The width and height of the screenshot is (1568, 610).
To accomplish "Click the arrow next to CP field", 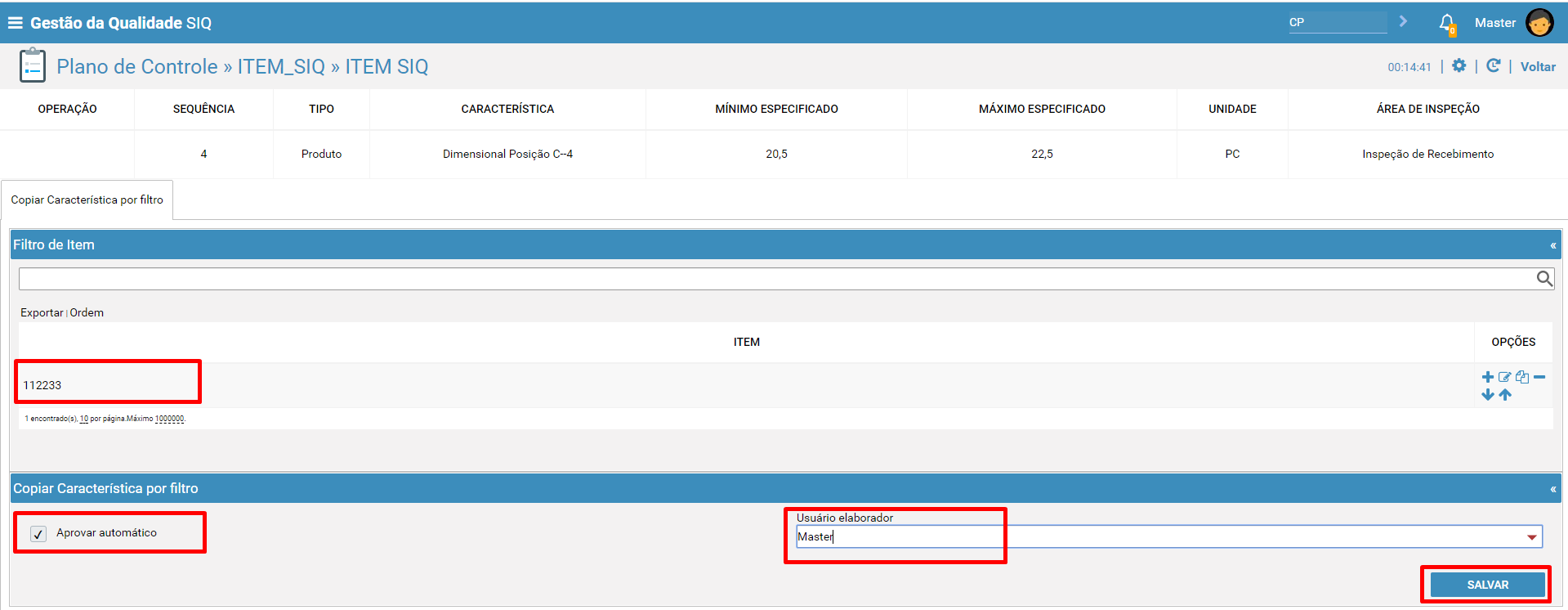I will point(1403,21).
